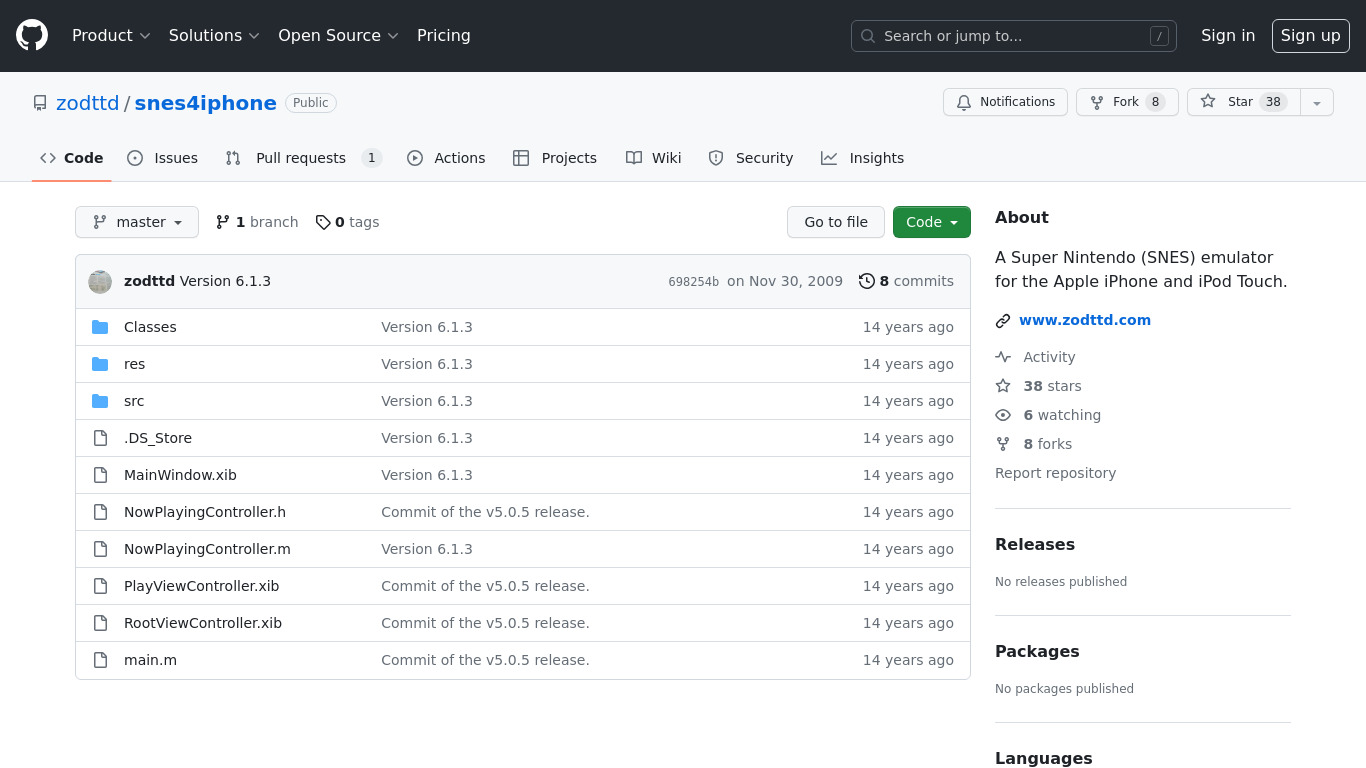Viewport: 1366px width, 768px height.
Task: Click the Sign in link
Action: 1228,35
